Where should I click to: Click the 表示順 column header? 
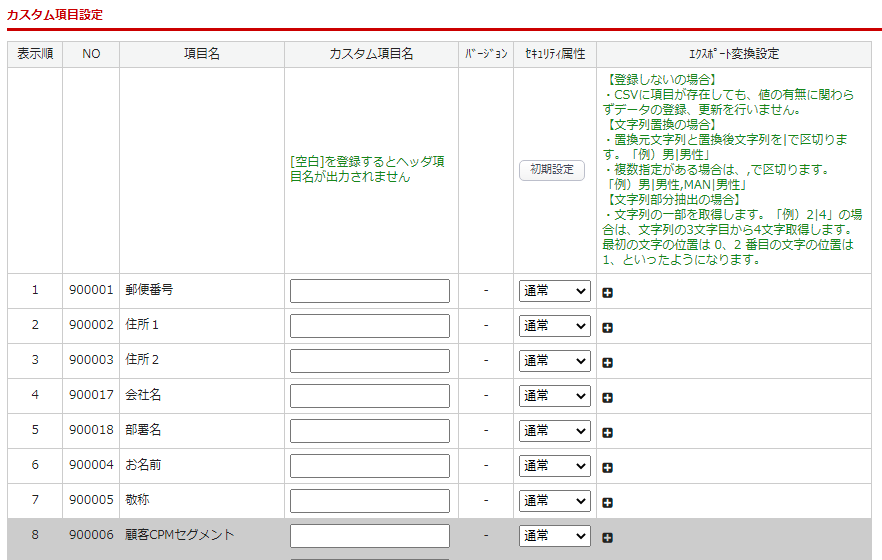click(x=35, y=54)
